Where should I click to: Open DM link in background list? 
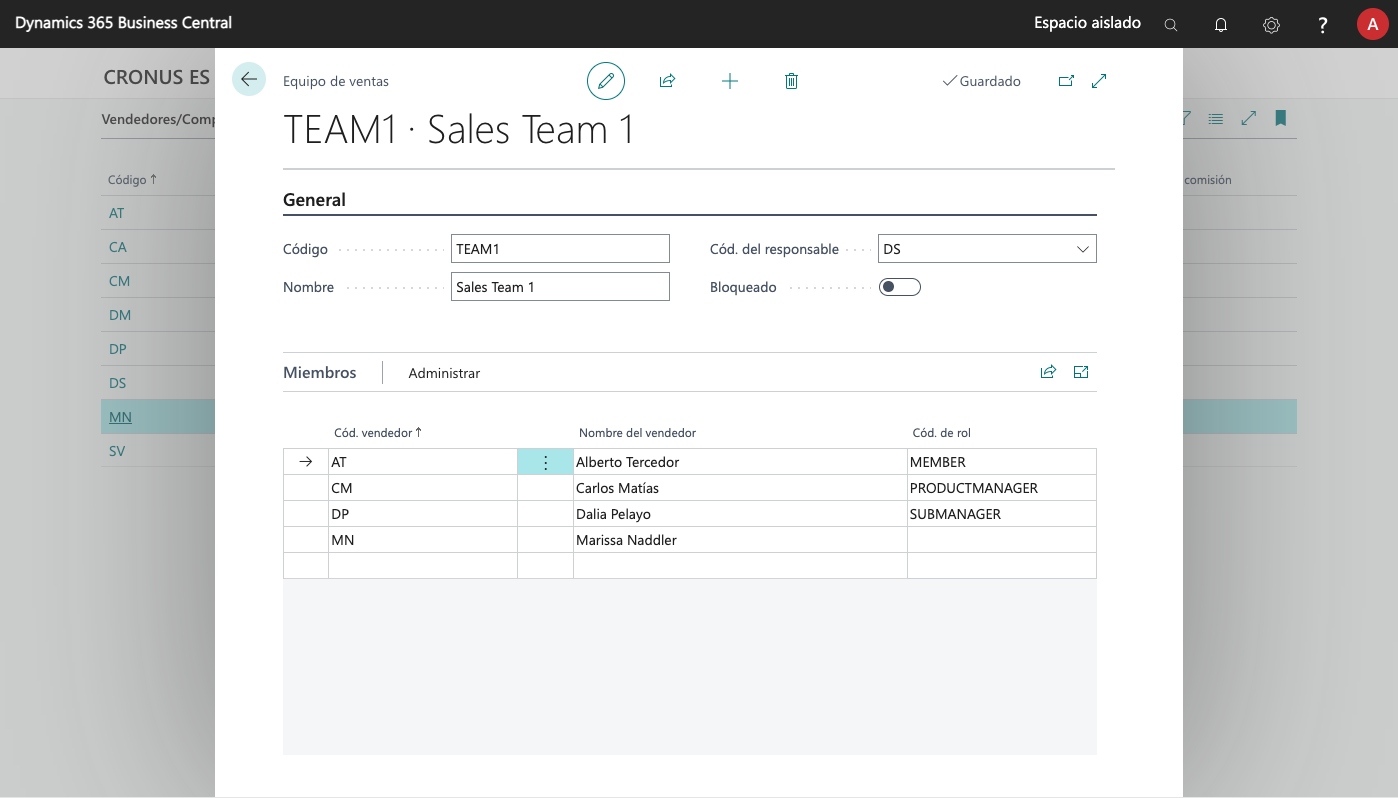[120, 315]
